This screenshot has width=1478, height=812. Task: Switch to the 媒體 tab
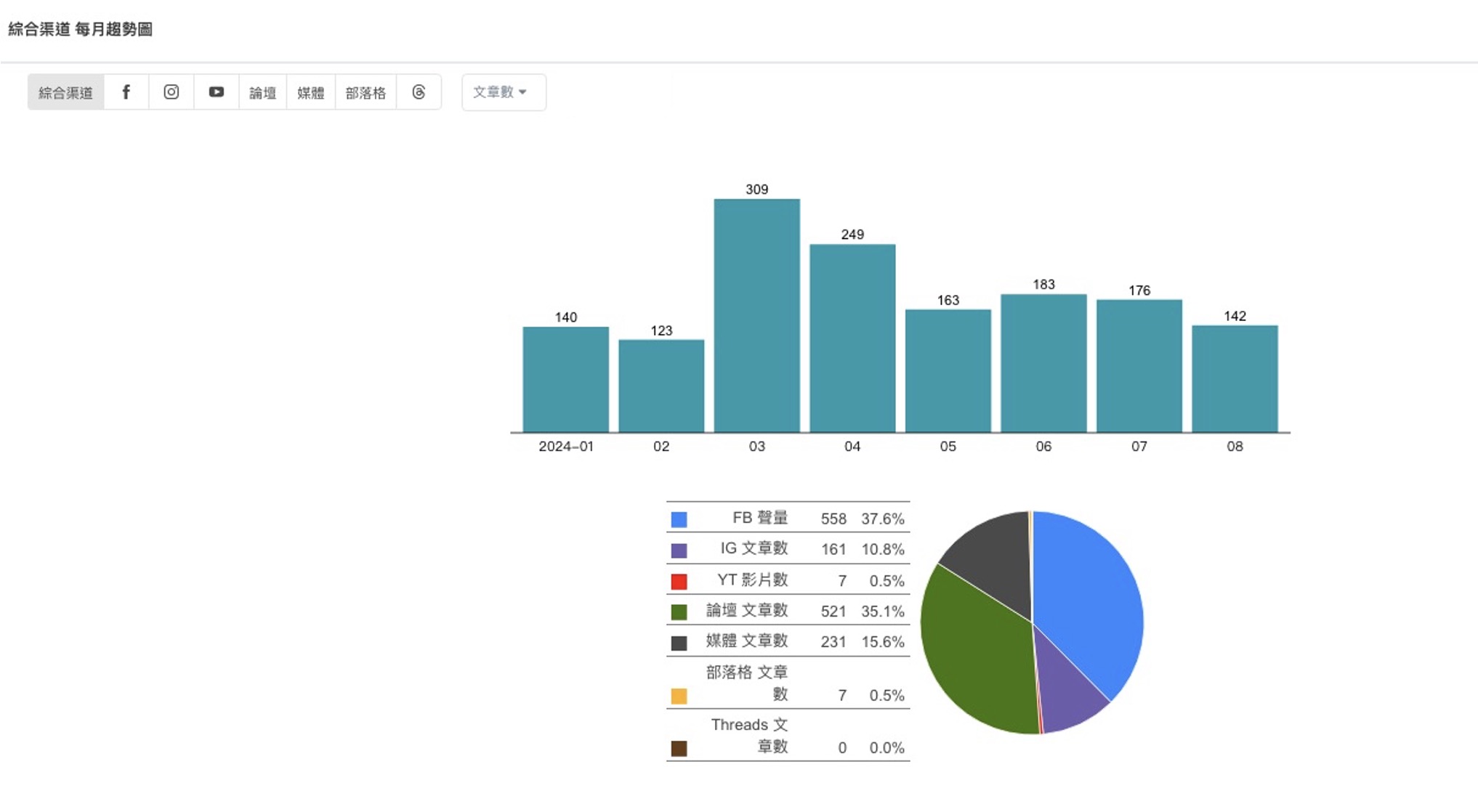point(310,92)
